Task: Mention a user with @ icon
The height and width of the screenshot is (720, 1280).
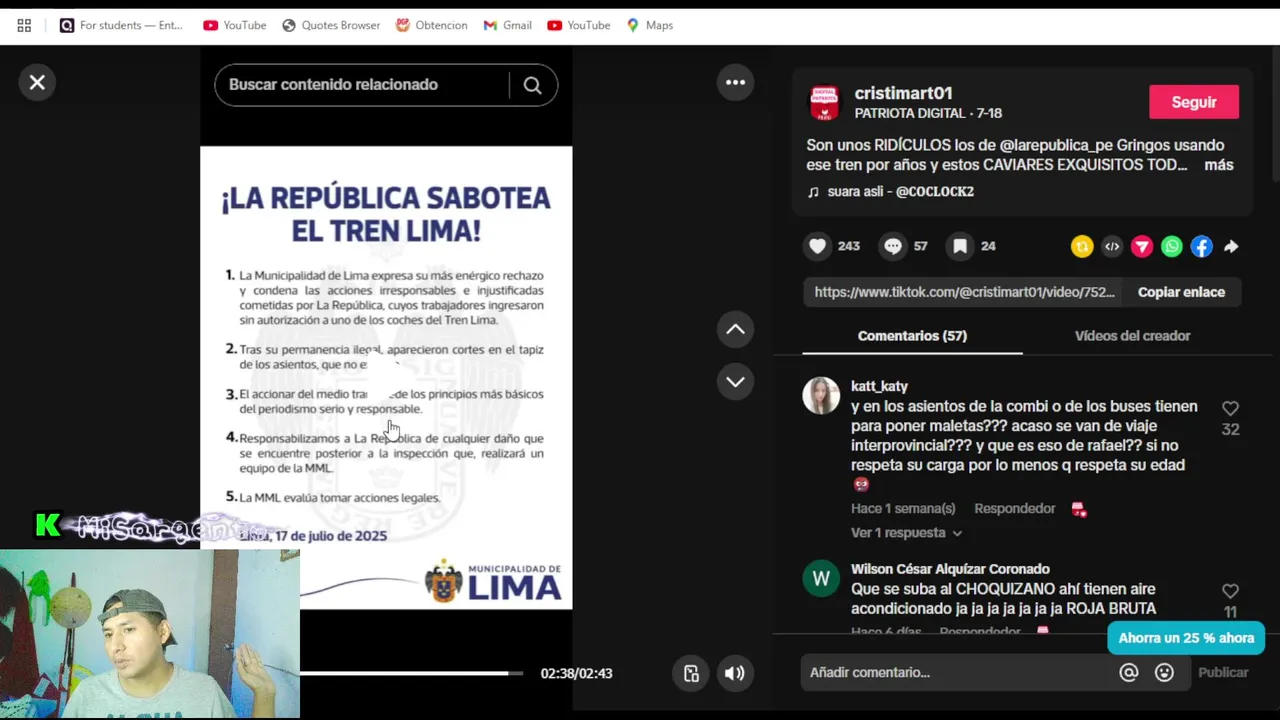Action: [x=1129, y=673]
